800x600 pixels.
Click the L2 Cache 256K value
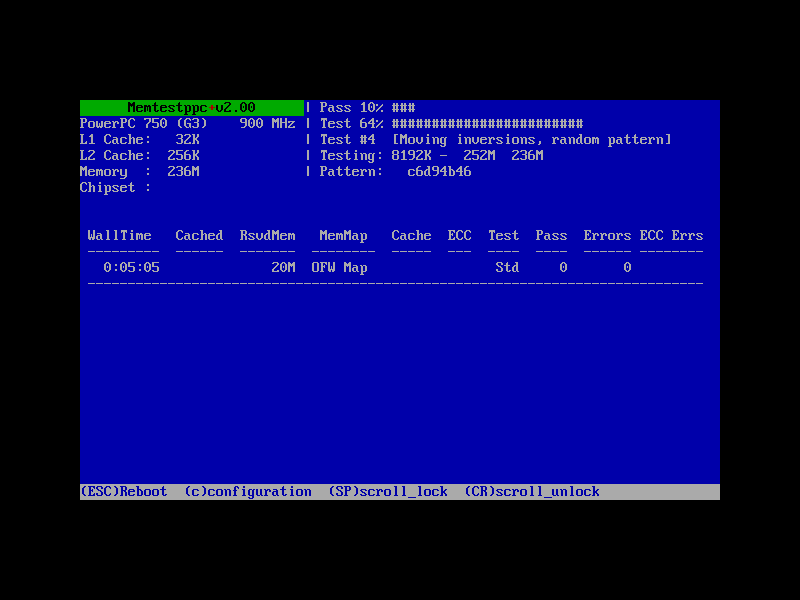point(183,155)
